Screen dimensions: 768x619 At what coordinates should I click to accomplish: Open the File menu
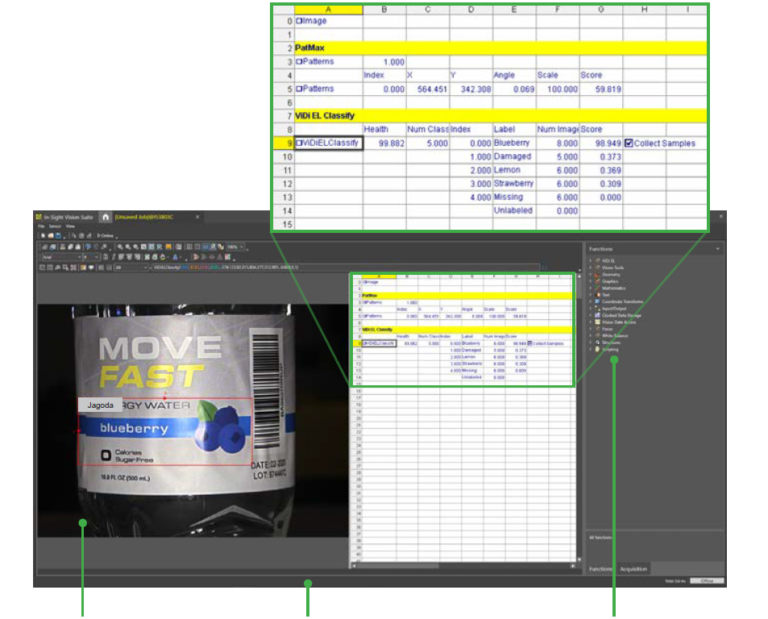click(42, 226)
